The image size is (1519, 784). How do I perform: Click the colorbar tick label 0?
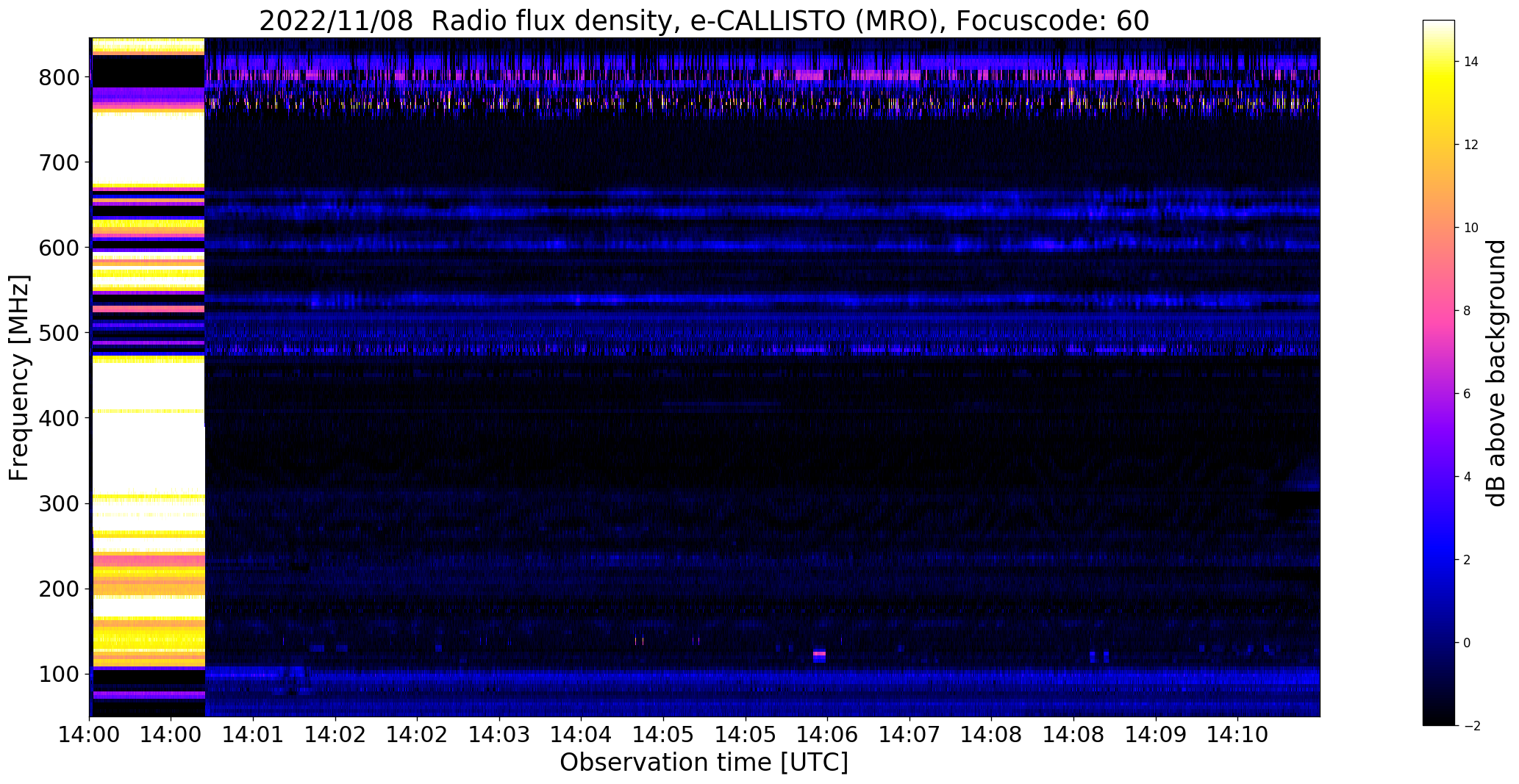1468,643
